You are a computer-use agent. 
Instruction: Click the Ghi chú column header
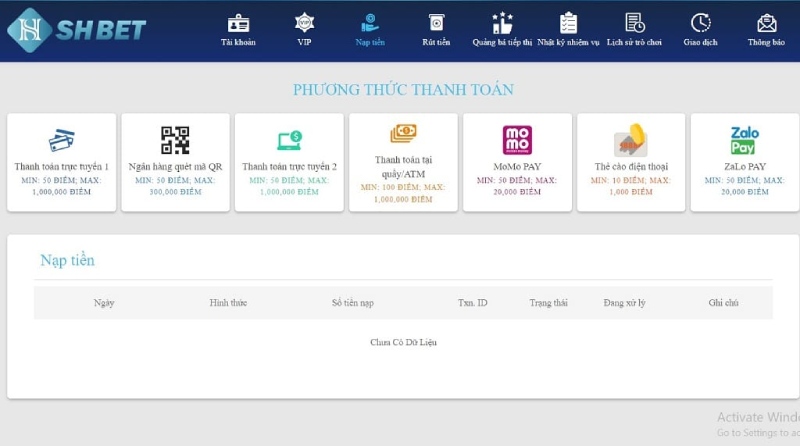[723, 303]
